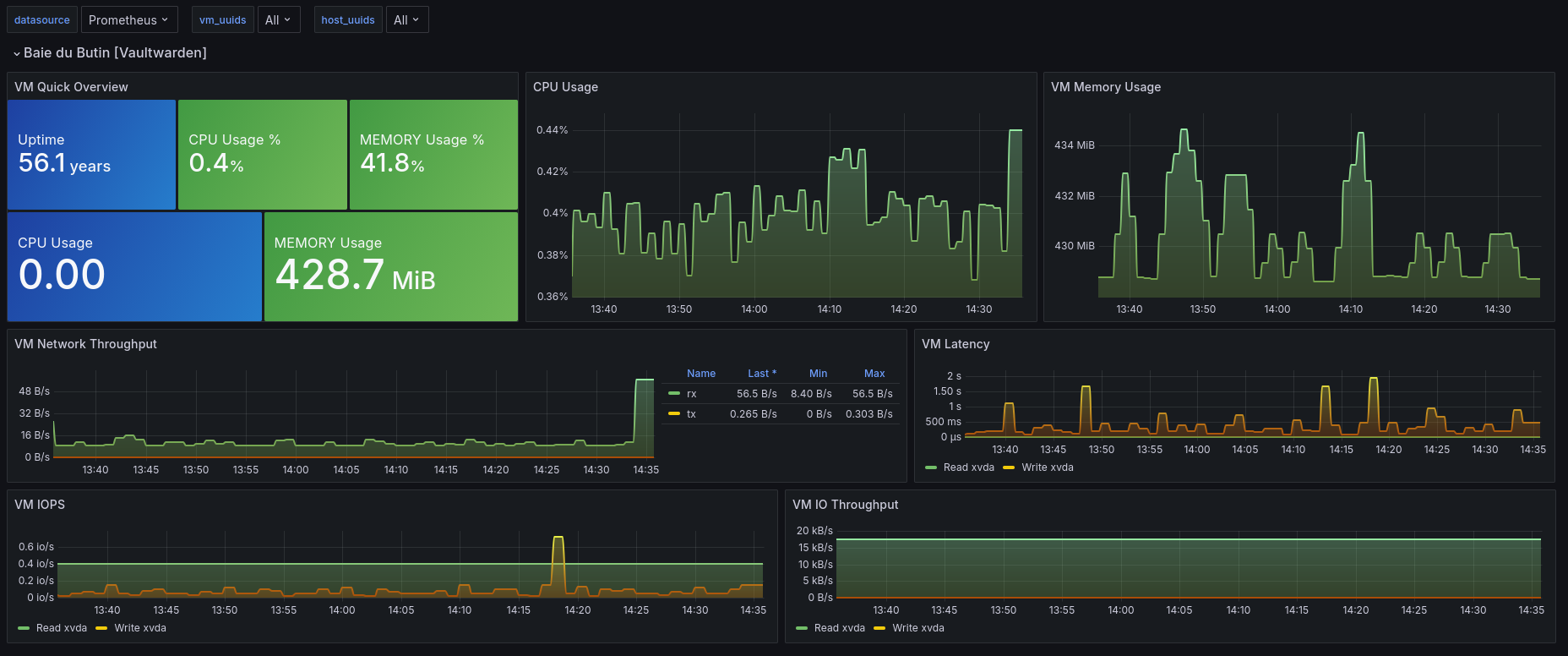Click the green rx series color icon
The width and height of the screenshot is (1568, 656).
pyautogui.click(x=673, y=394)
